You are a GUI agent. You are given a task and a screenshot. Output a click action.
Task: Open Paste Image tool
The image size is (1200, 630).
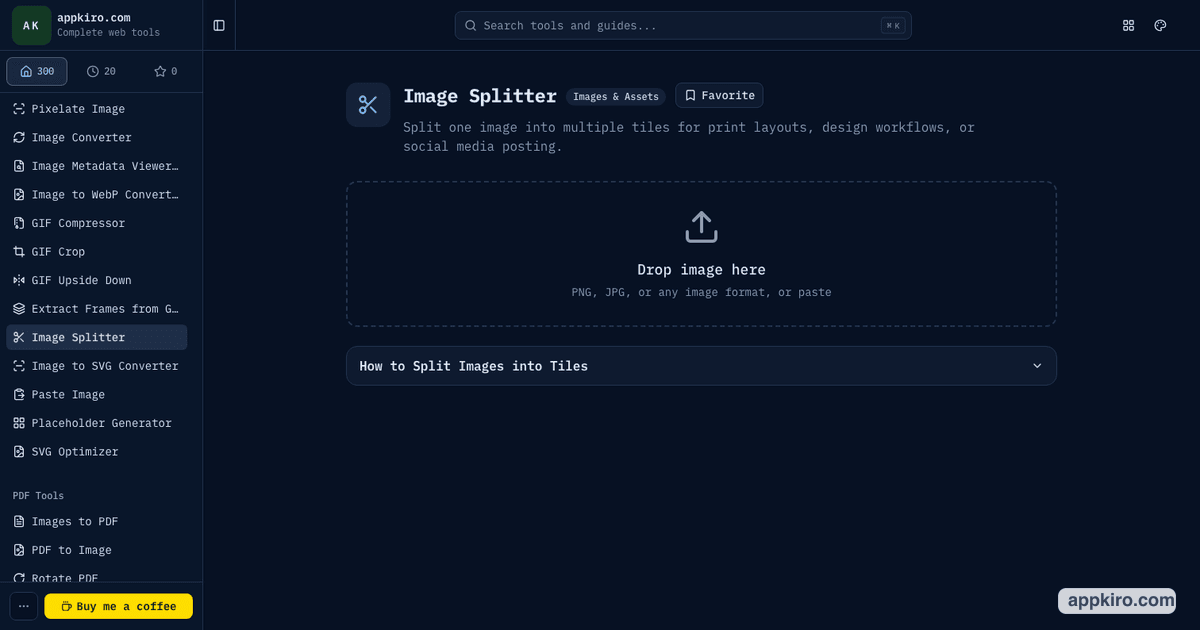[x=96, y=395]
